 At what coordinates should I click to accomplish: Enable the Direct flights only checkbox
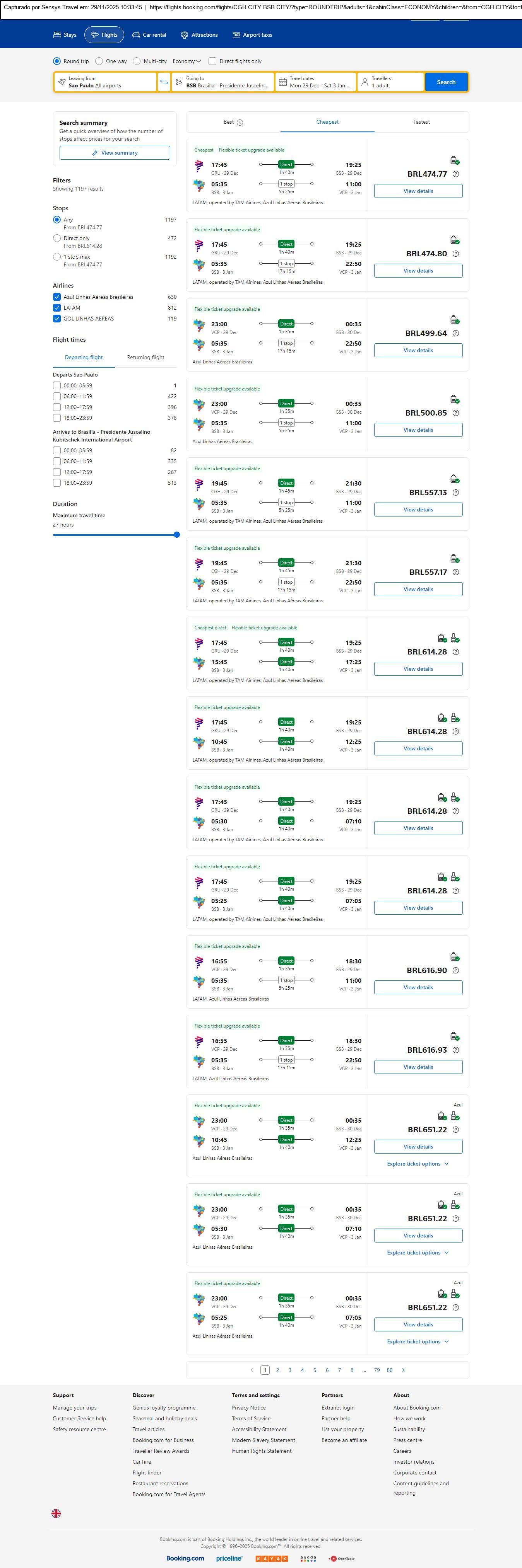pos(212,61)
